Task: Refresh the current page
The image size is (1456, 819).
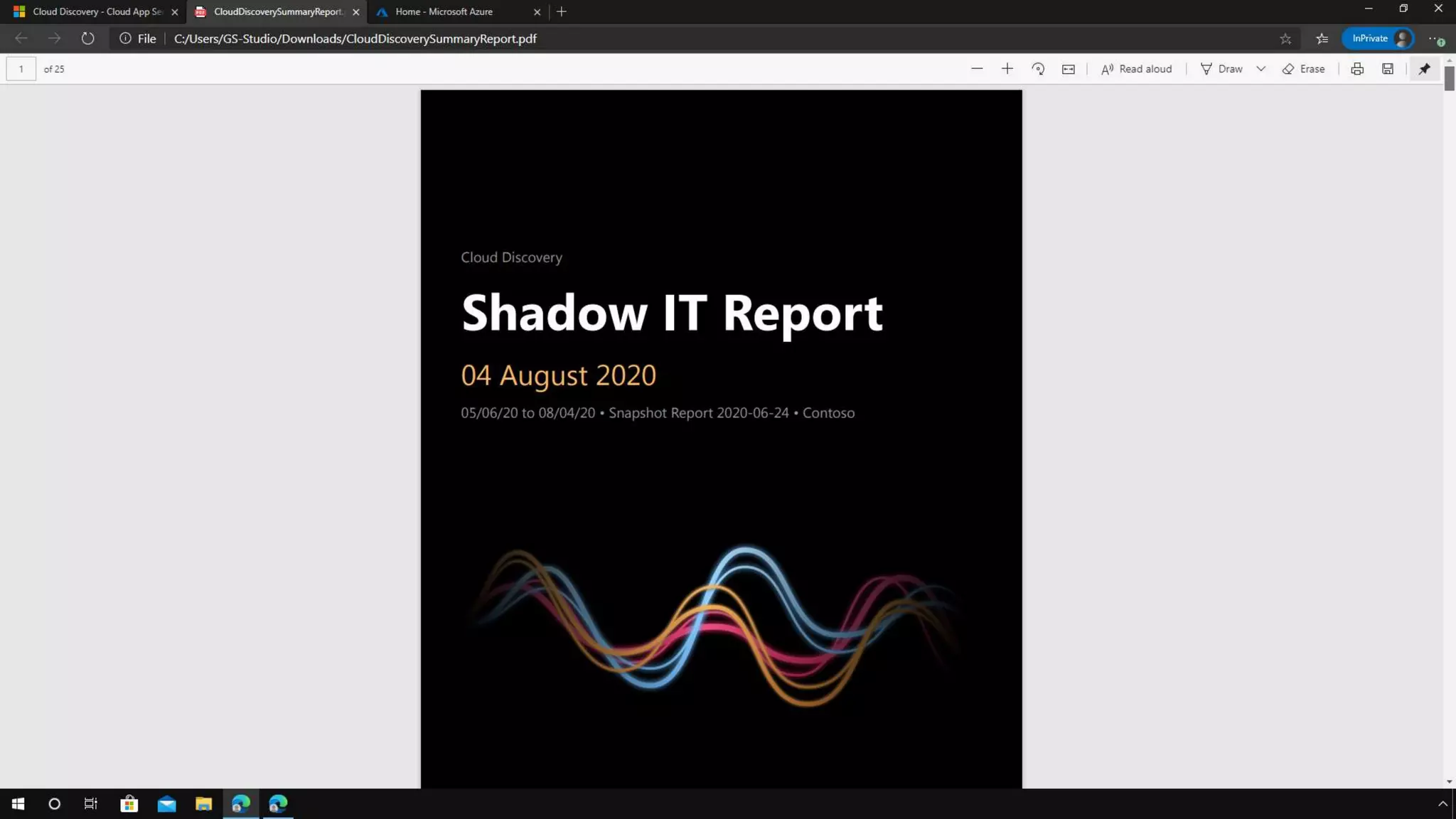Action: click(87, 38)
